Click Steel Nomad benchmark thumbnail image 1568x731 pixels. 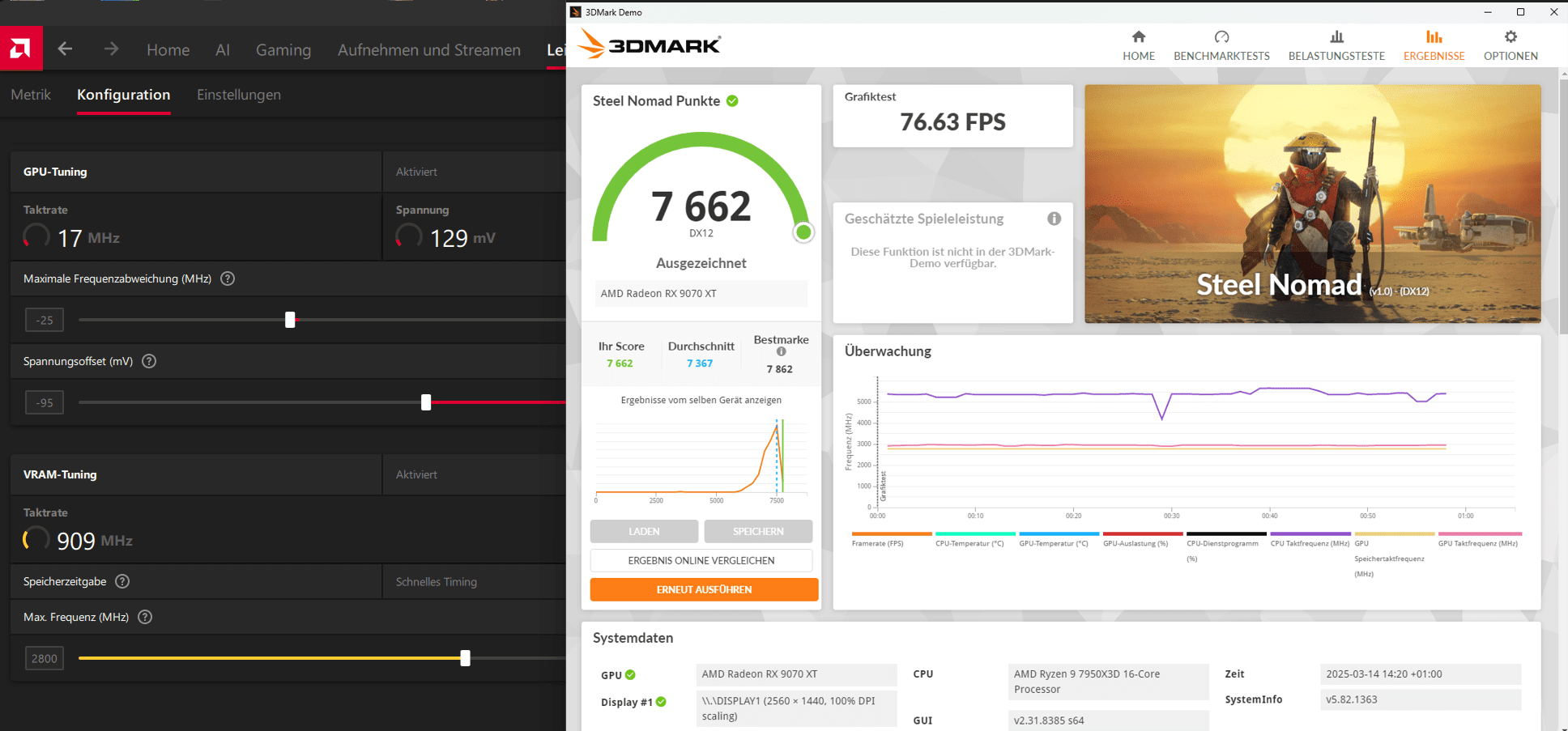pos(1312,204)
